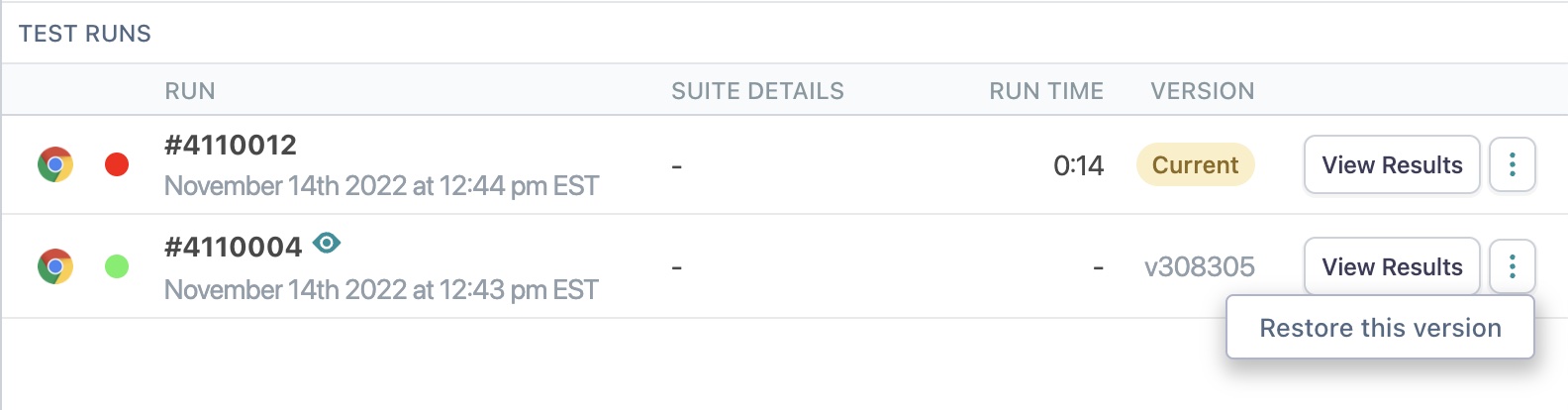View Results for run #4110004
The width and height of the screenshot is (1568, 410).
[x=1391, y=266]
